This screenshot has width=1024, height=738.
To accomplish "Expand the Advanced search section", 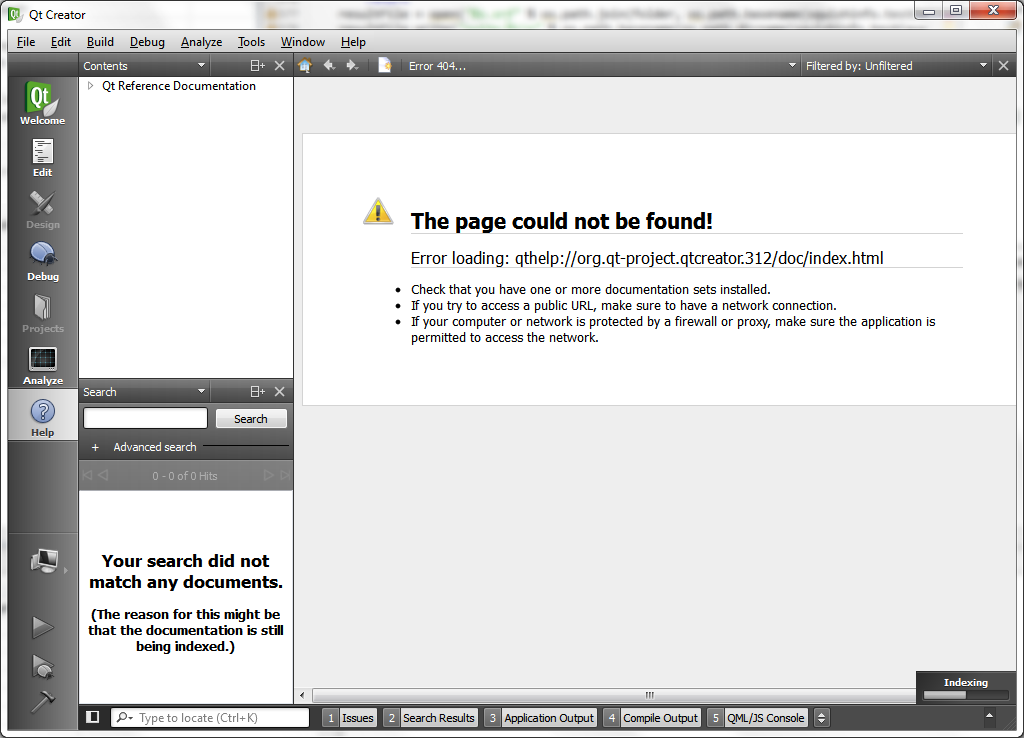I will 96,447.
